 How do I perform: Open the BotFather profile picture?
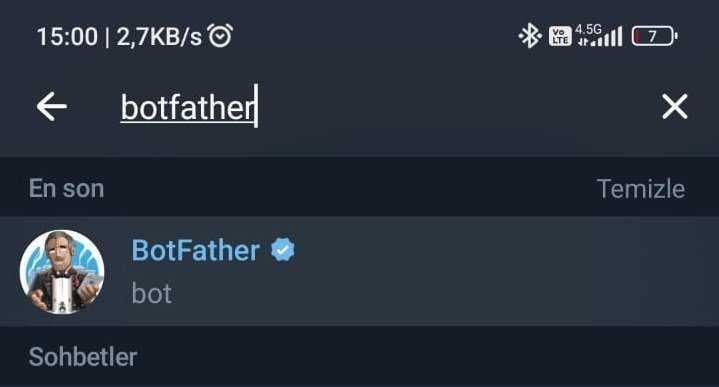click(62, 272)
